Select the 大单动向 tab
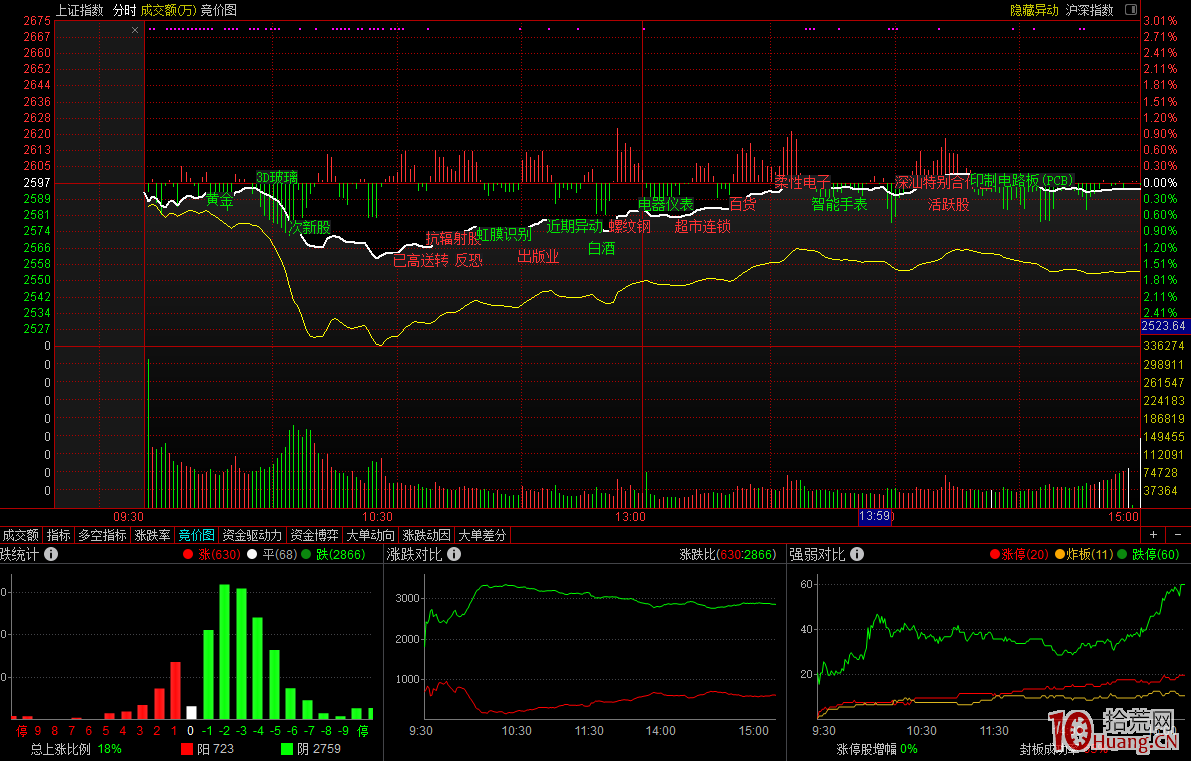This screenshot has height=761, width=1191. click(370, 535)
